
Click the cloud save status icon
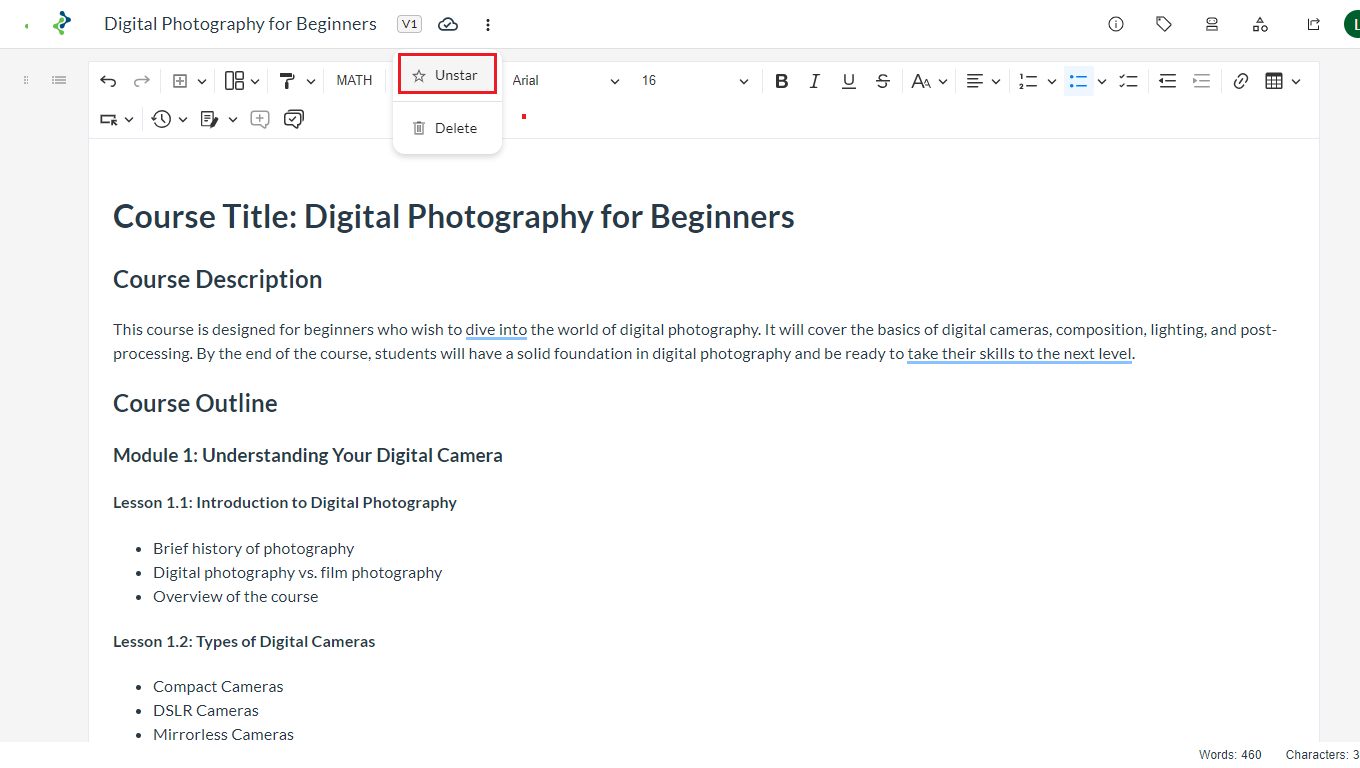coord(448,24)
